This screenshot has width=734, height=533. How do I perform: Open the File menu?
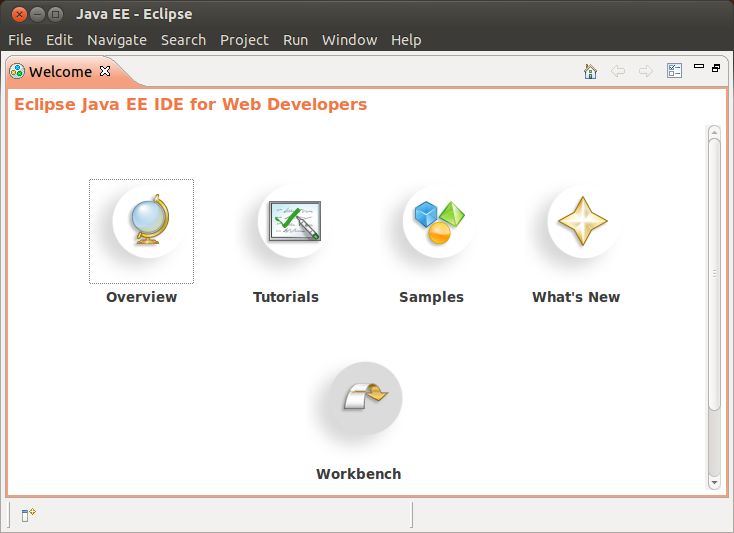[x=20, y=40]
